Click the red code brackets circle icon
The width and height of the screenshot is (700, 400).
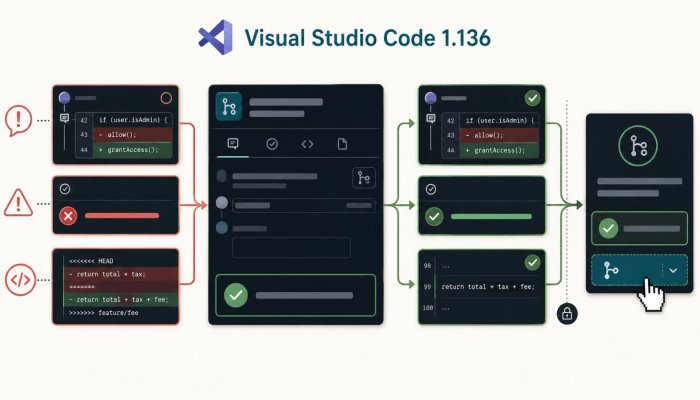tap(20, 280)
